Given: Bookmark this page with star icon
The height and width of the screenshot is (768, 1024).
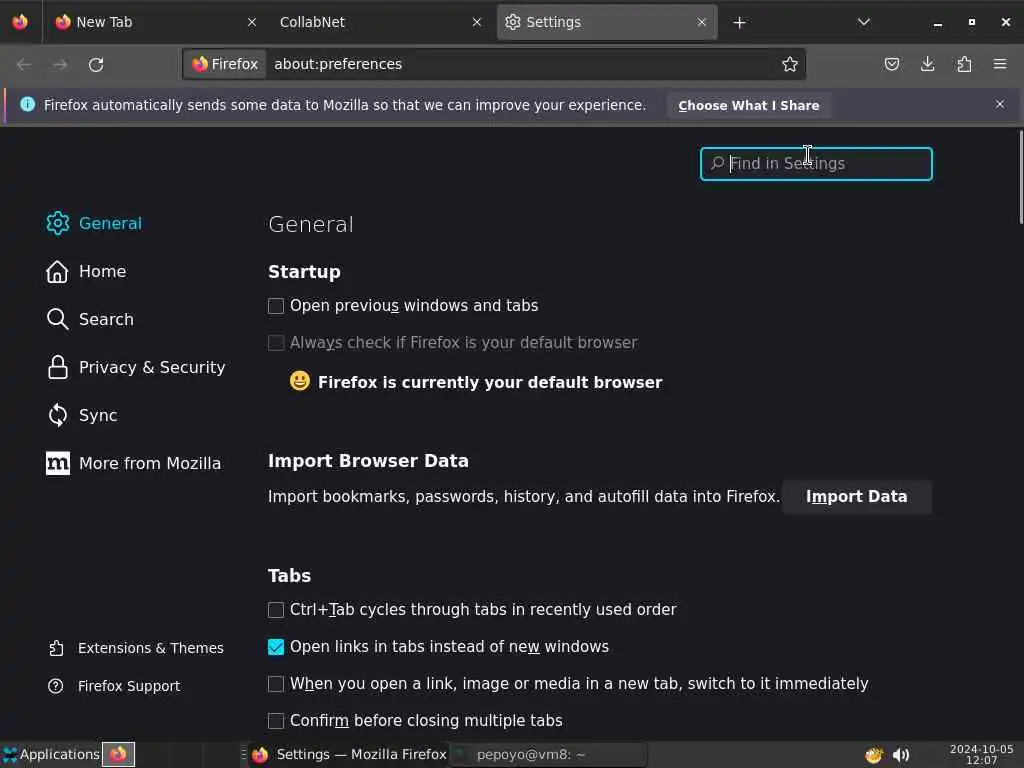Looking at the screenshot, I should [790, 64].
